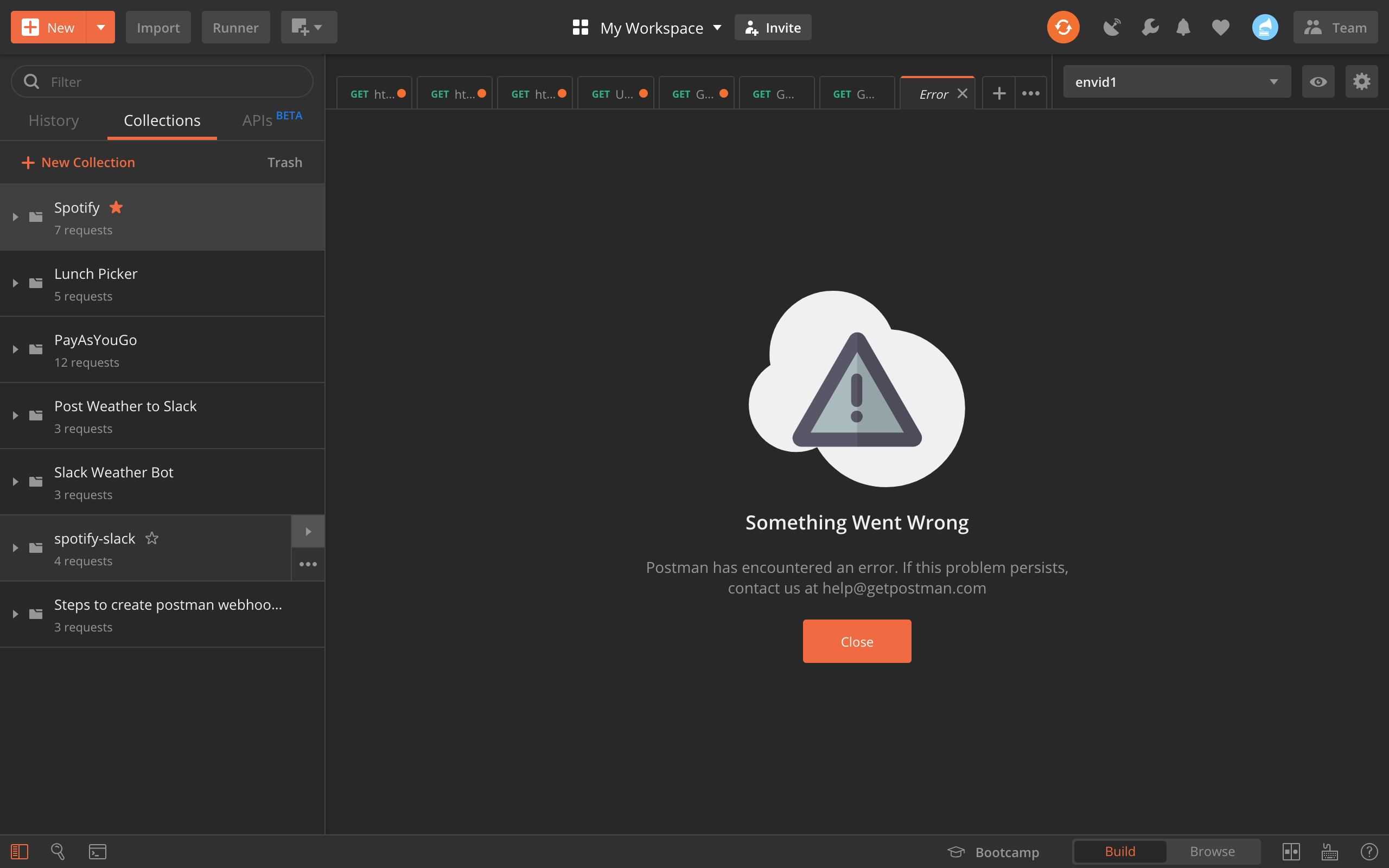Click the wrench settings icon in header
Viewport: 1389px width, 868px height.
click(1150, 27)
